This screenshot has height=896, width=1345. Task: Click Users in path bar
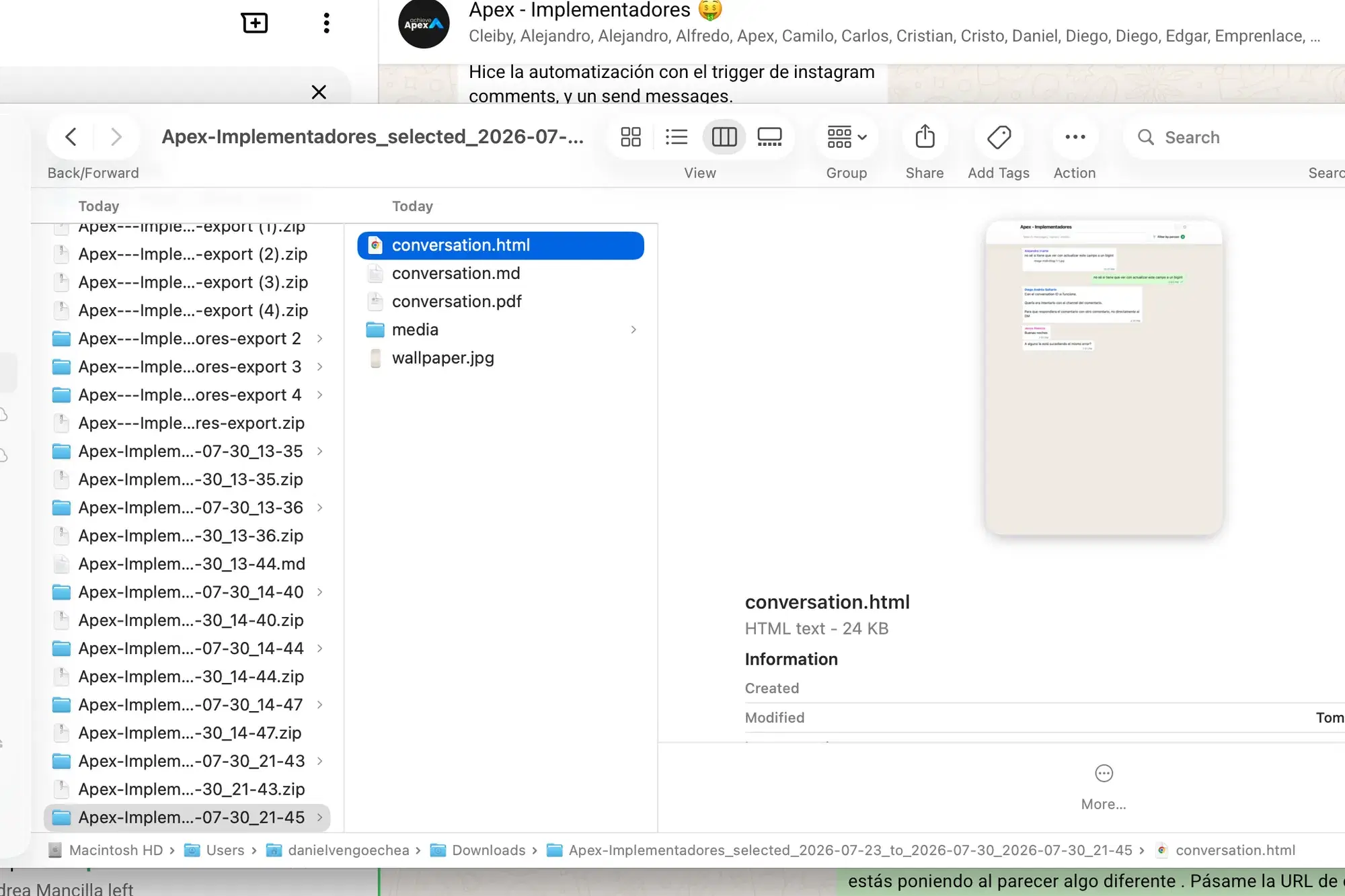click(215, 850)
